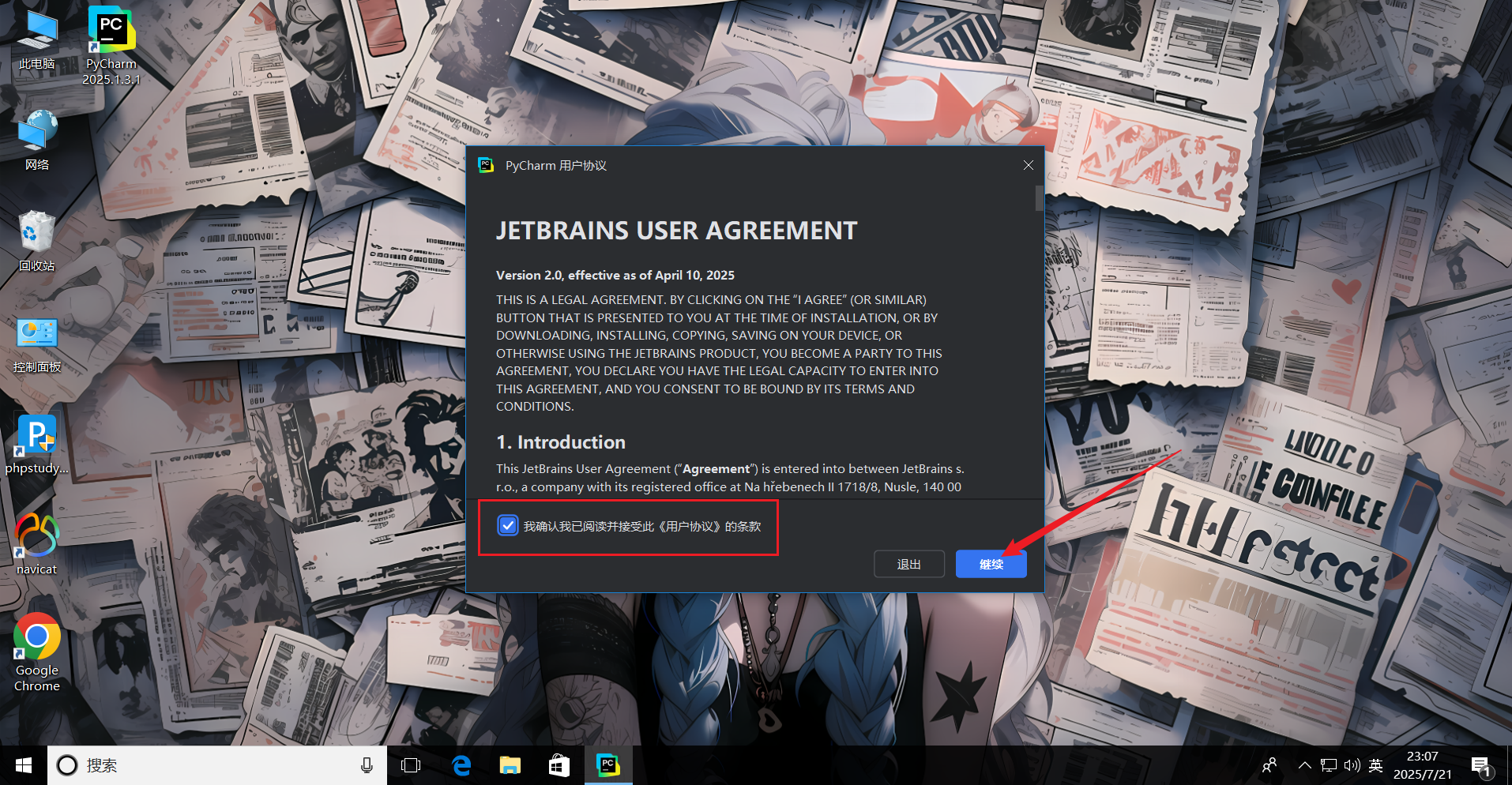Open the clock showing 23:07 2025/7/21

coord(1422,765)
